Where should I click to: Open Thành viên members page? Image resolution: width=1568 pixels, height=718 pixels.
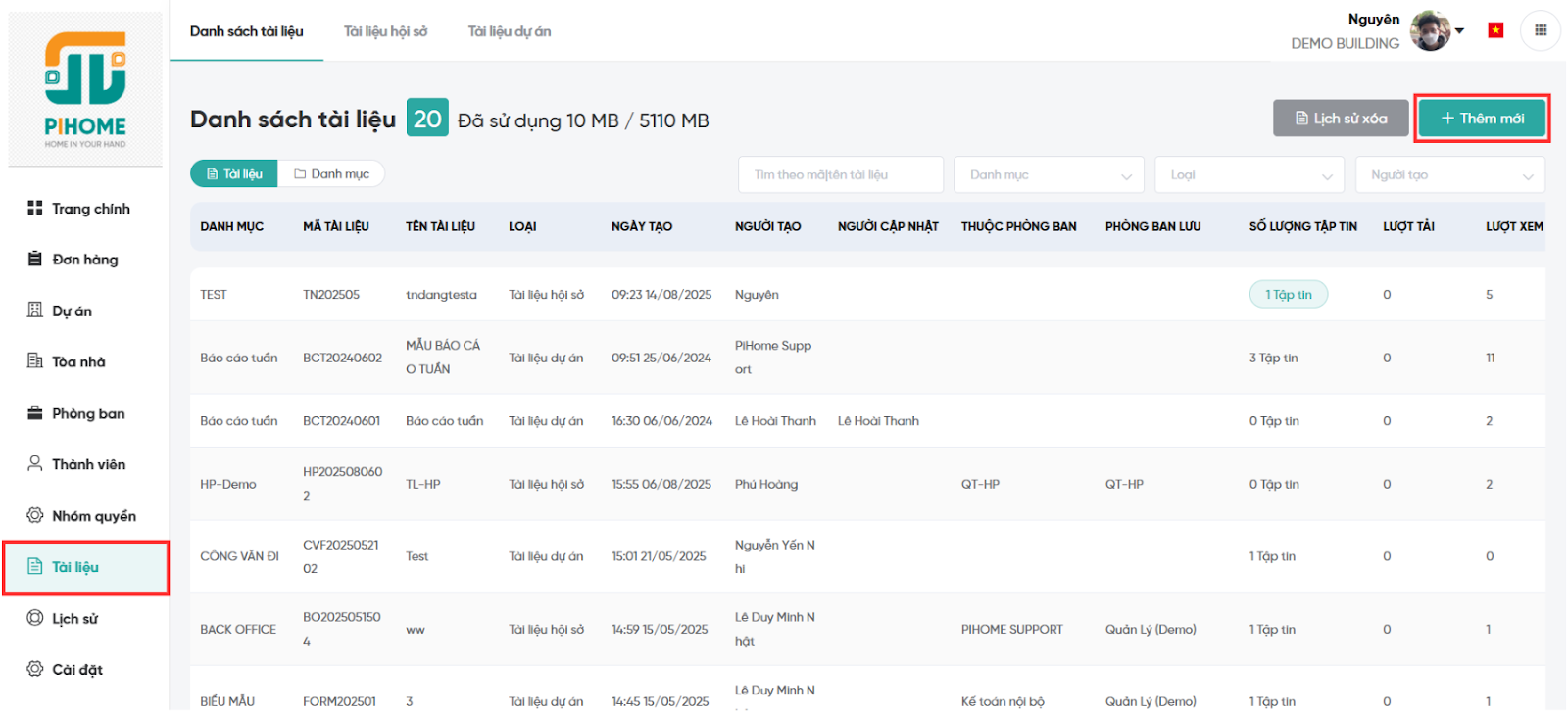tap(88, 465)
